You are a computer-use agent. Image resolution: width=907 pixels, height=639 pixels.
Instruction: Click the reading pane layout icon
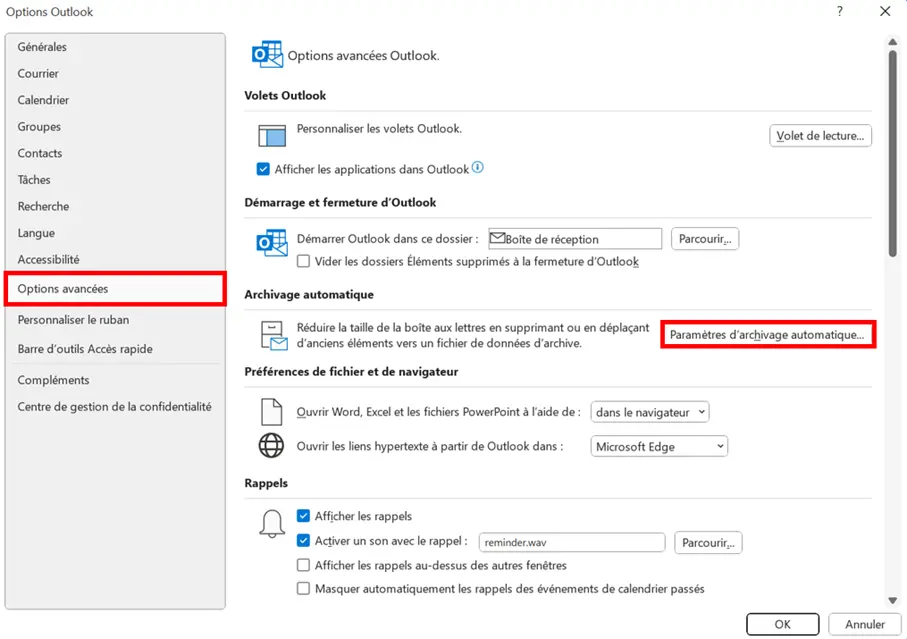click(x=272, y=136)
